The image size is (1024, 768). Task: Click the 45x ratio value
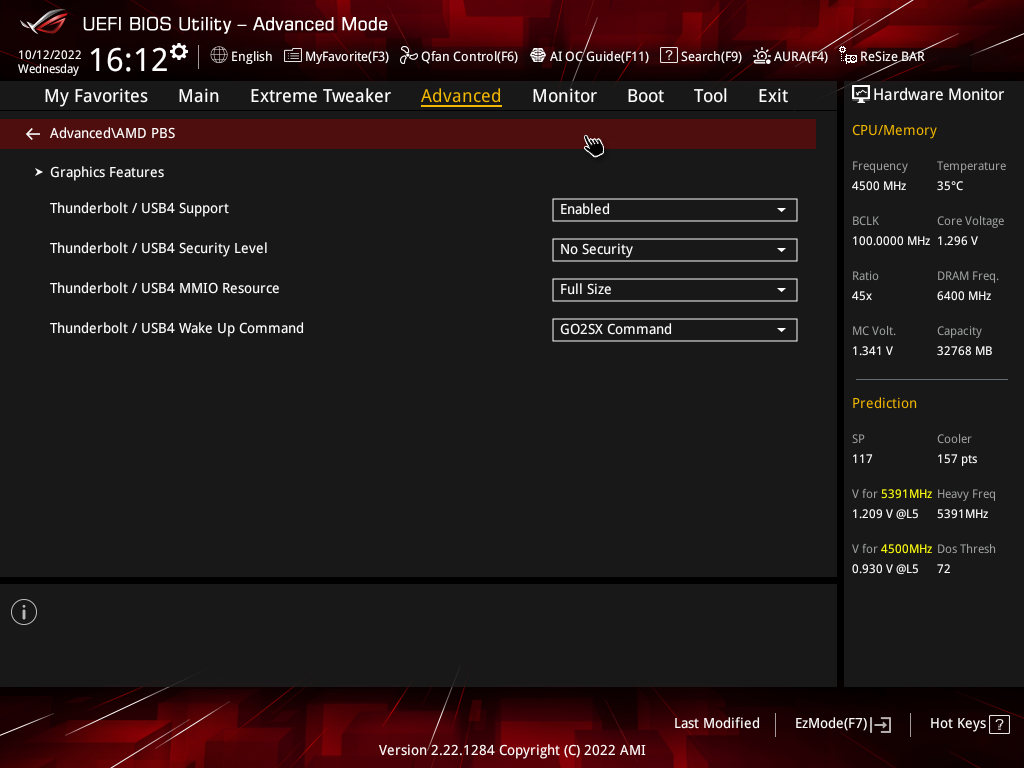861,296
